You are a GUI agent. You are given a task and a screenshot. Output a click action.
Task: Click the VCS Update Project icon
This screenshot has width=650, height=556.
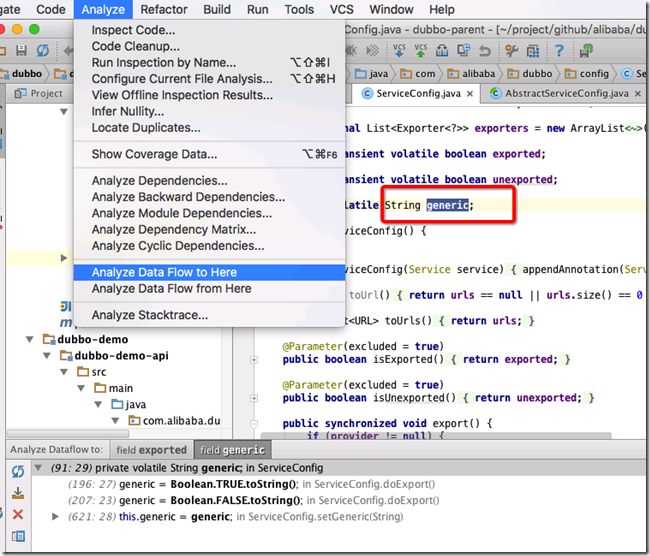(399, 51)
